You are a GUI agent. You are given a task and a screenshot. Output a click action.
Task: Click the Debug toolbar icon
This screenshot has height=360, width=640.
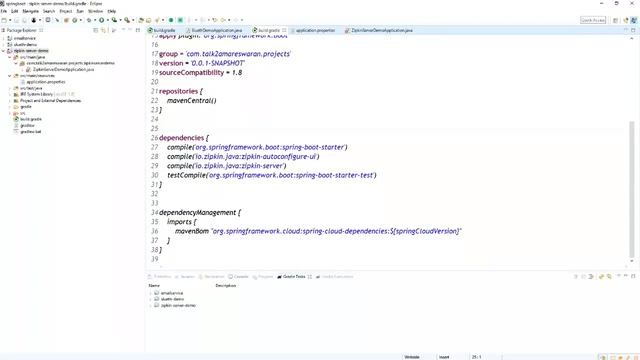point(89,20)
